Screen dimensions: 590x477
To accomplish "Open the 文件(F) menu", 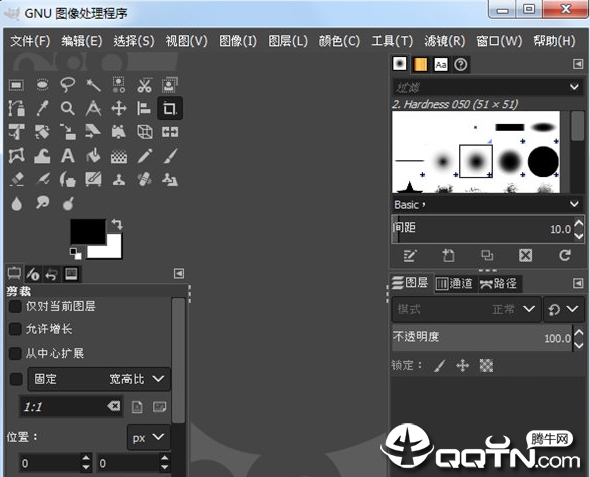I will (30, 41).
